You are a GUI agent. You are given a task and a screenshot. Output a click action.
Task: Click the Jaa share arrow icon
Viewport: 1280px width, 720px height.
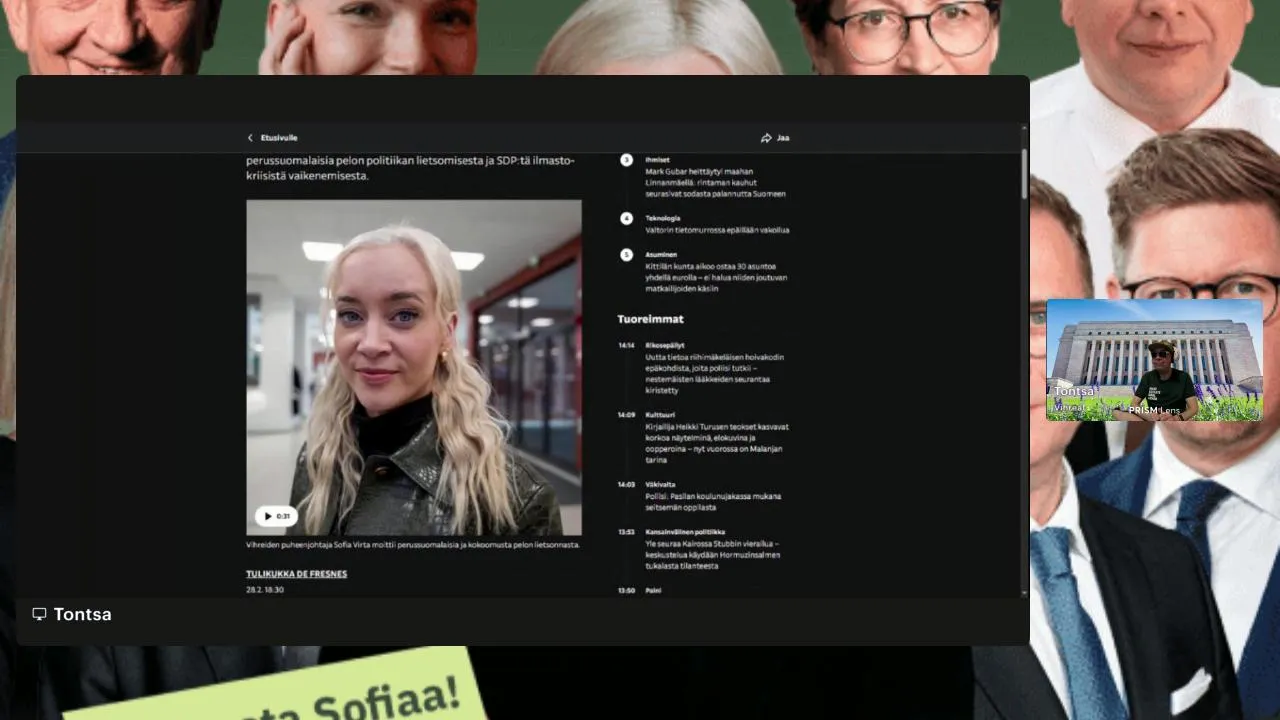click(766, 138)
